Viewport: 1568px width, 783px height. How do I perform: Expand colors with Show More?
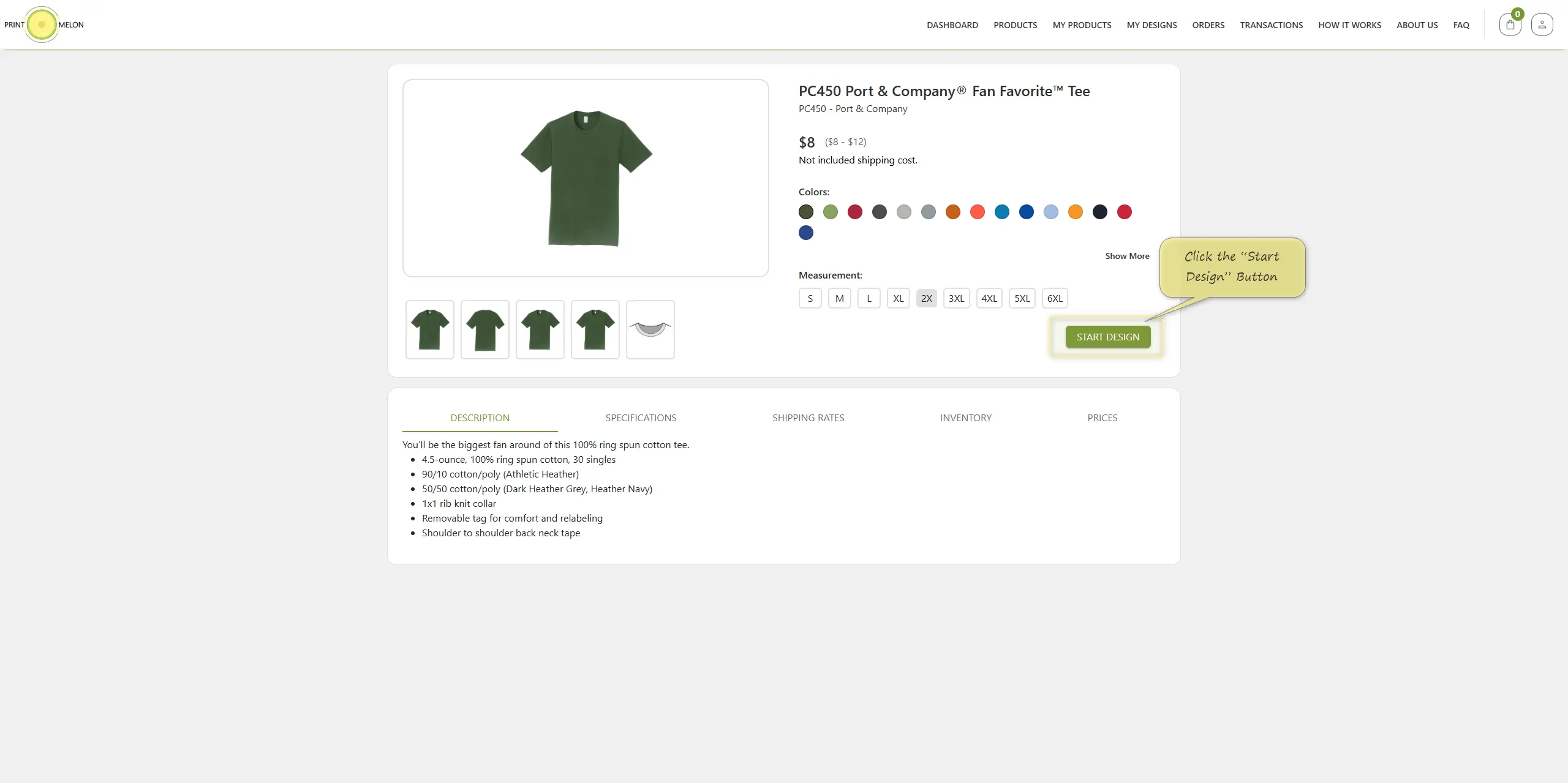click(1127, 256)
